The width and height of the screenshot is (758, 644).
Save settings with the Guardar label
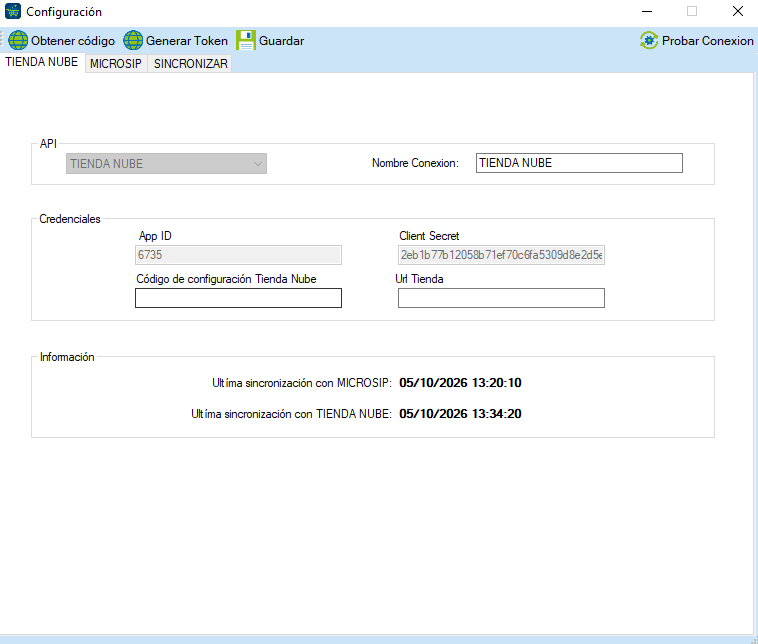[281, 41]
